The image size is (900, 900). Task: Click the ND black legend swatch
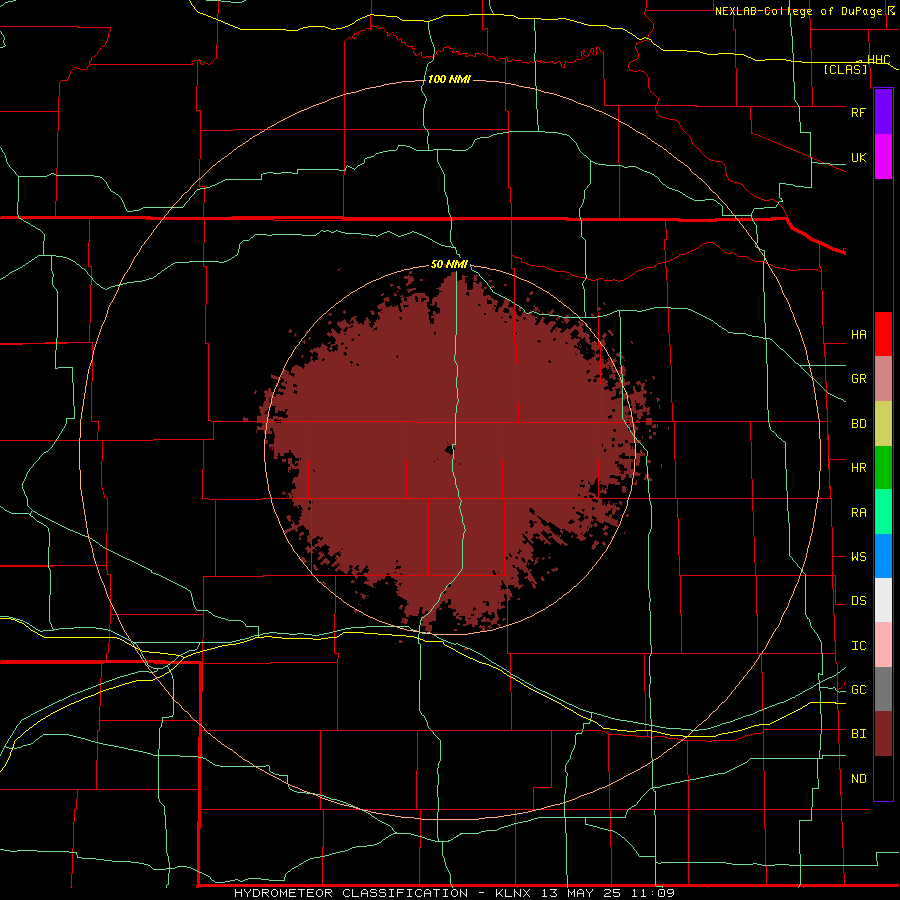(883, 778)
